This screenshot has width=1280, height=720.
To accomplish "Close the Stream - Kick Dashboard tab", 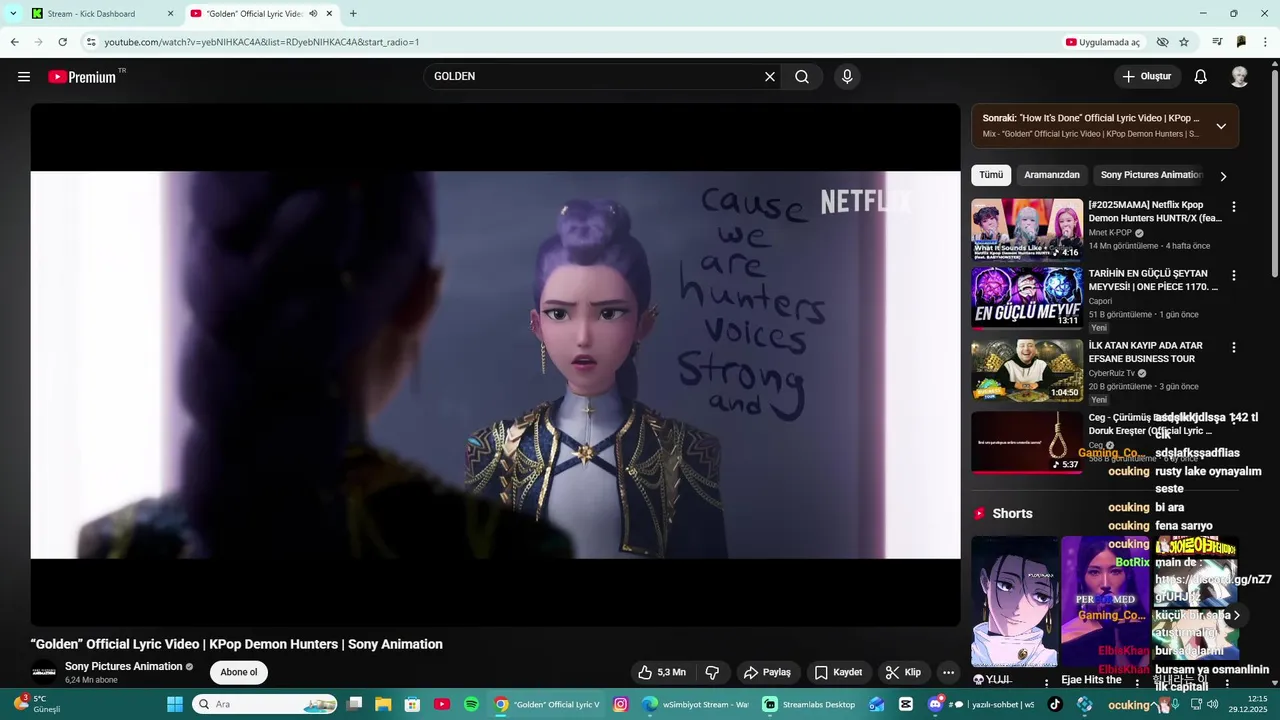I will (x=170, y=14).
